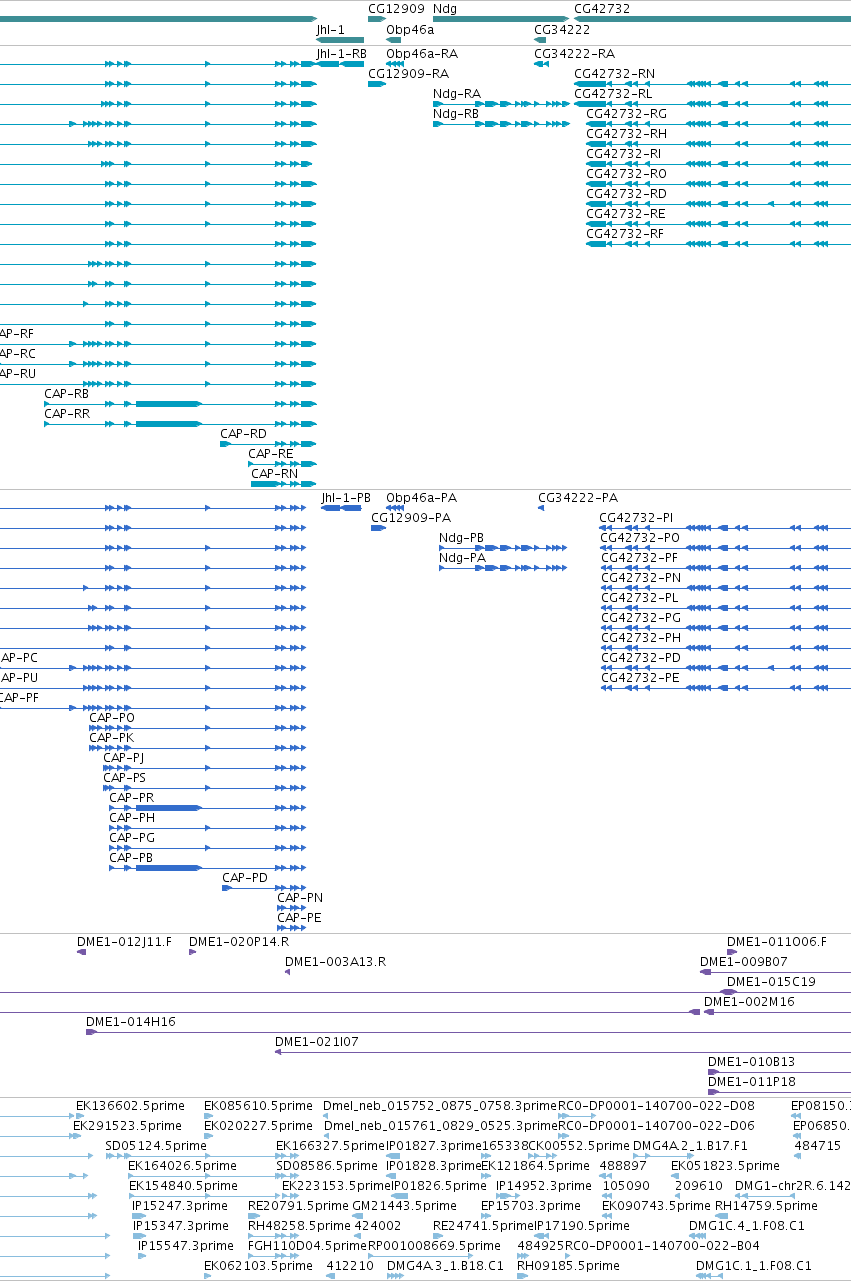Select the CAP-PK protein label
851x1281 pixels.
[111, 737]
